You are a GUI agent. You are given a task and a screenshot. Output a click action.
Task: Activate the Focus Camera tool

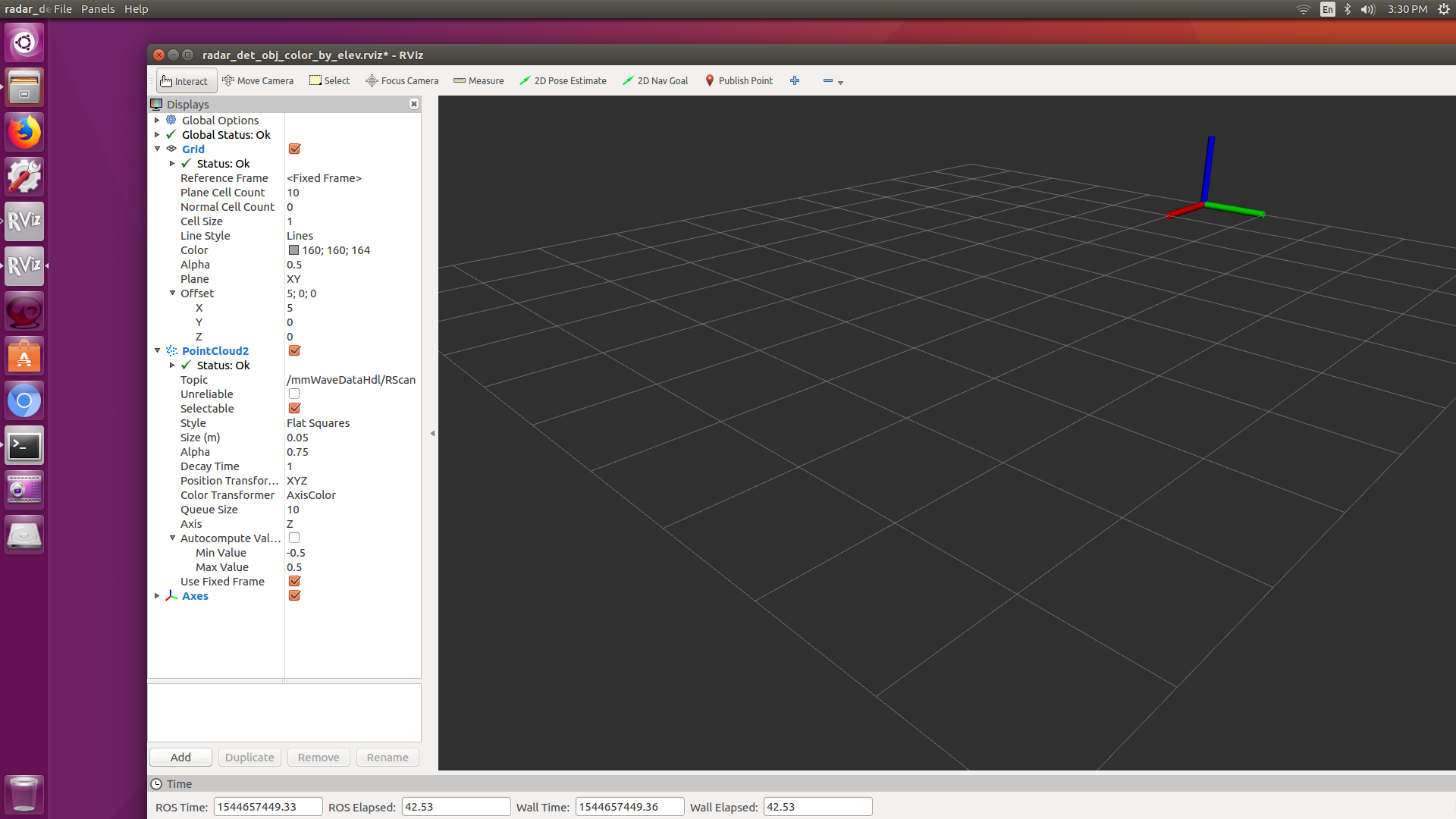click(x=402, y=81)
